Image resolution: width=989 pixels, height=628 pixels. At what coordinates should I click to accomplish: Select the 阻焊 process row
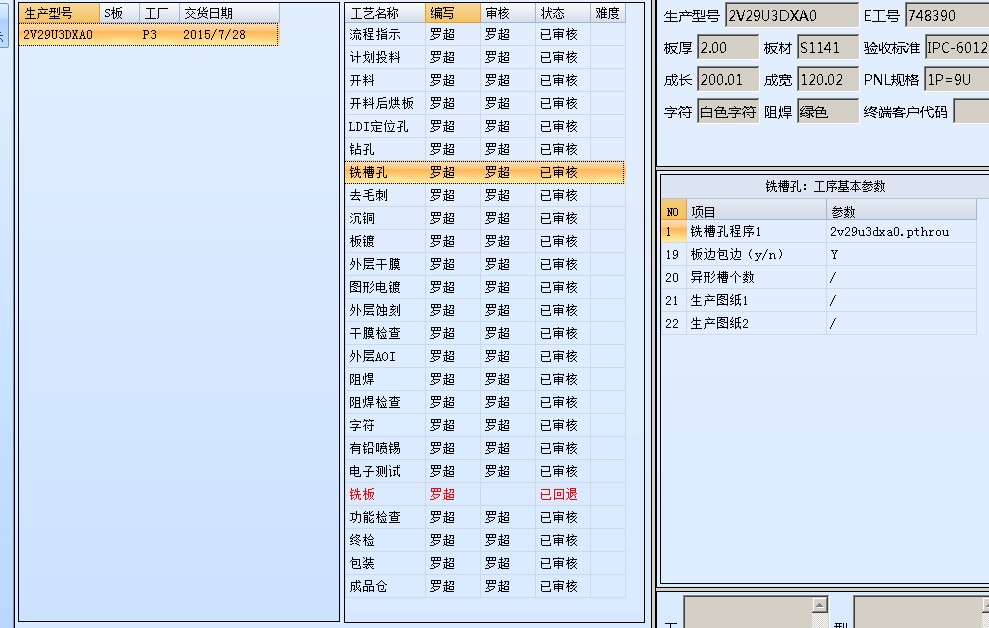pos(485,380)
